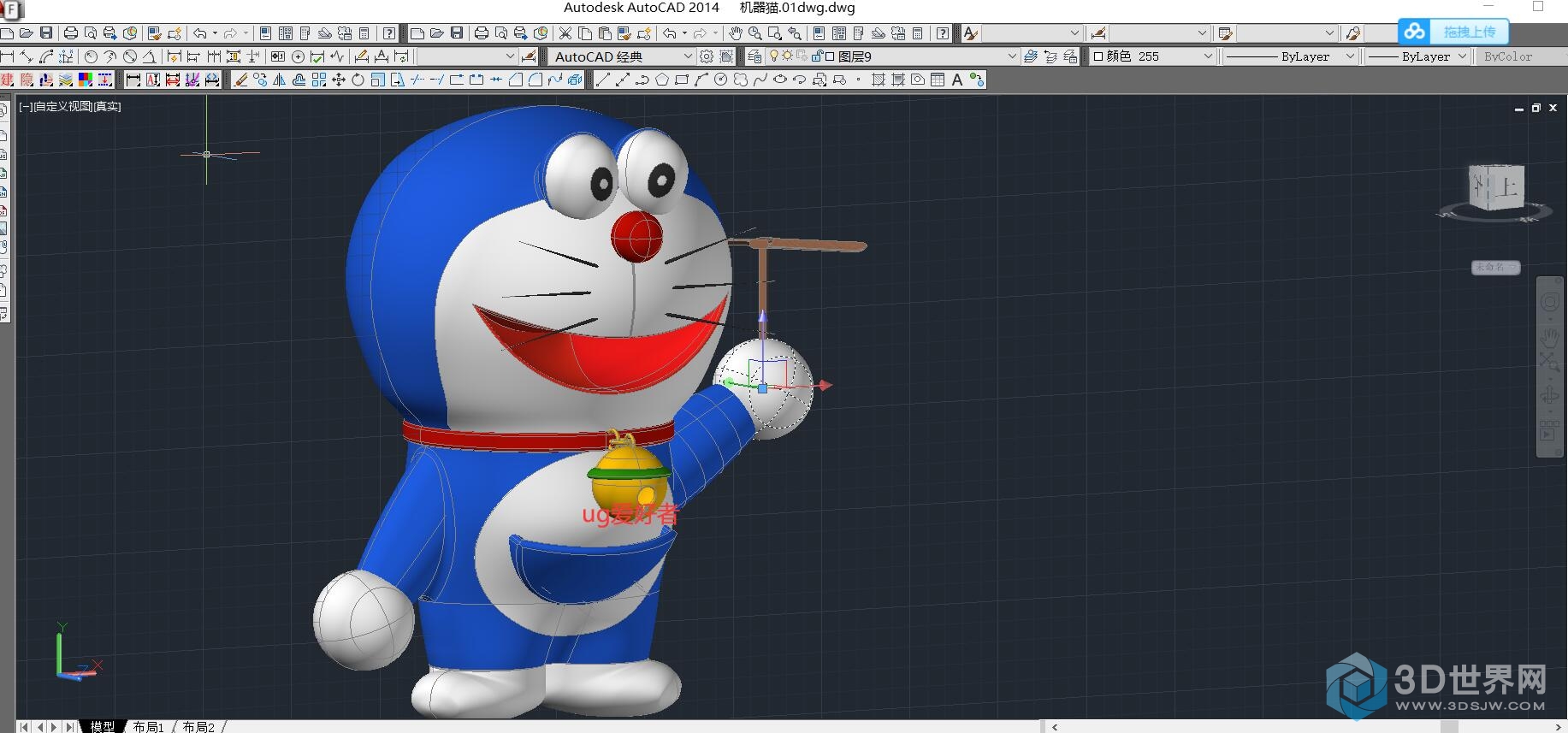Click the move gizmo center grip on hand
This screenshot has width=1568, height=733.
coord(763,388)
